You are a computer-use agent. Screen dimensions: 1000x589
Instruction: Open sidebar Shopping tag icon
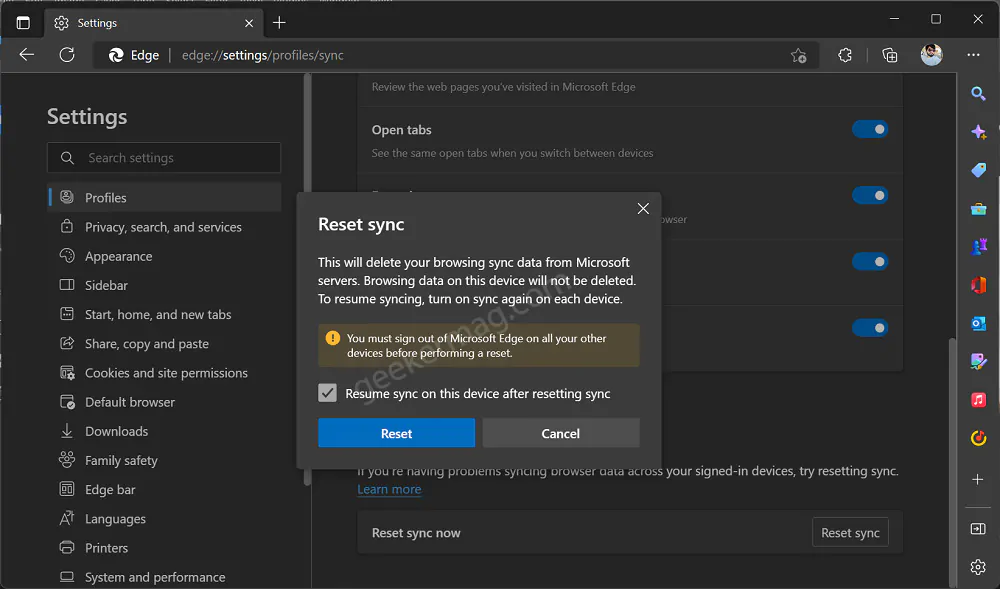978,170
